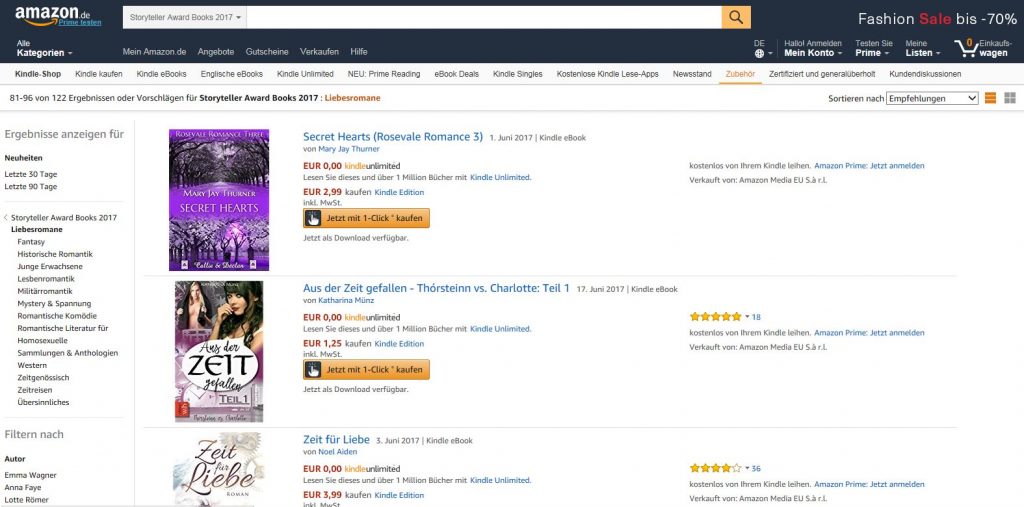Click the star rating of Aus der Zeit gefallen
This screenshot has width=1024, height=507.
tap(715, 316)
